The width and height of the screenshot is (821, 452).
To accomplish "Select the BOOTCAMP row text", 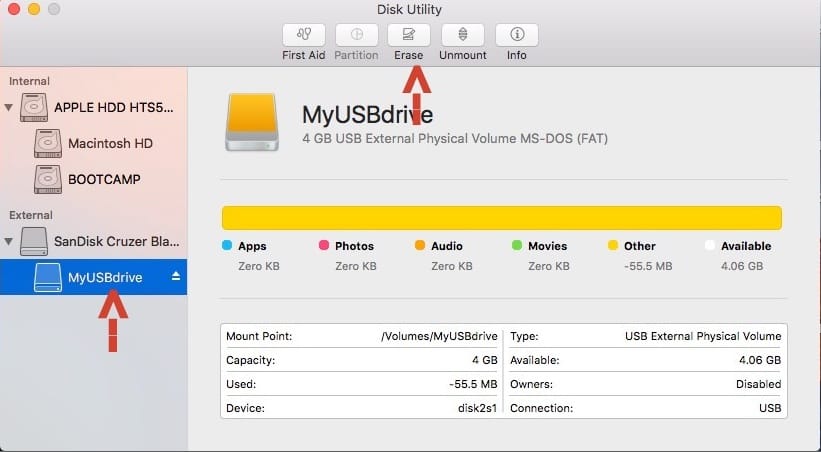I will [104, 180].
